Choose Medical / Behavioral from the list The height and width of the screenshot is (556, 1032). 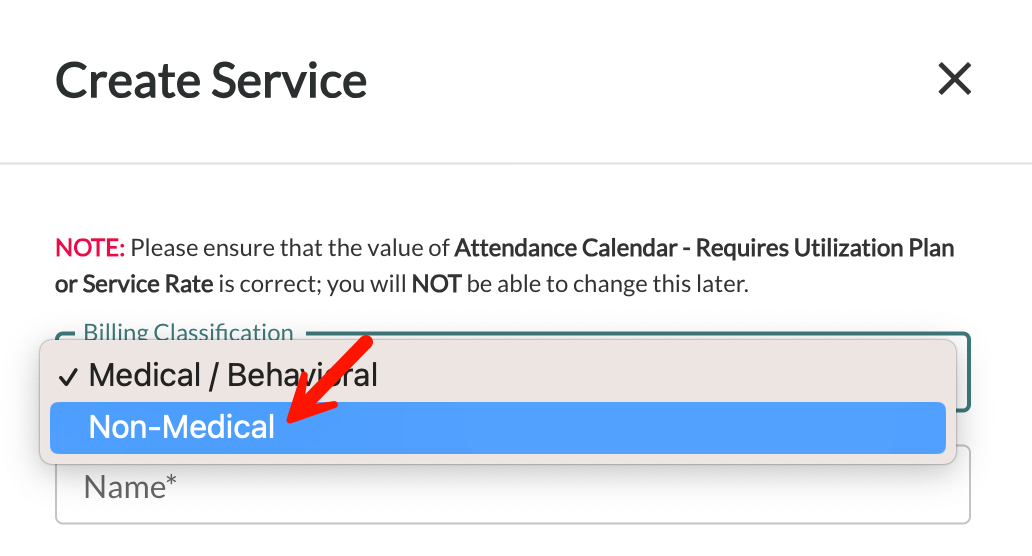tap(498, 375)
